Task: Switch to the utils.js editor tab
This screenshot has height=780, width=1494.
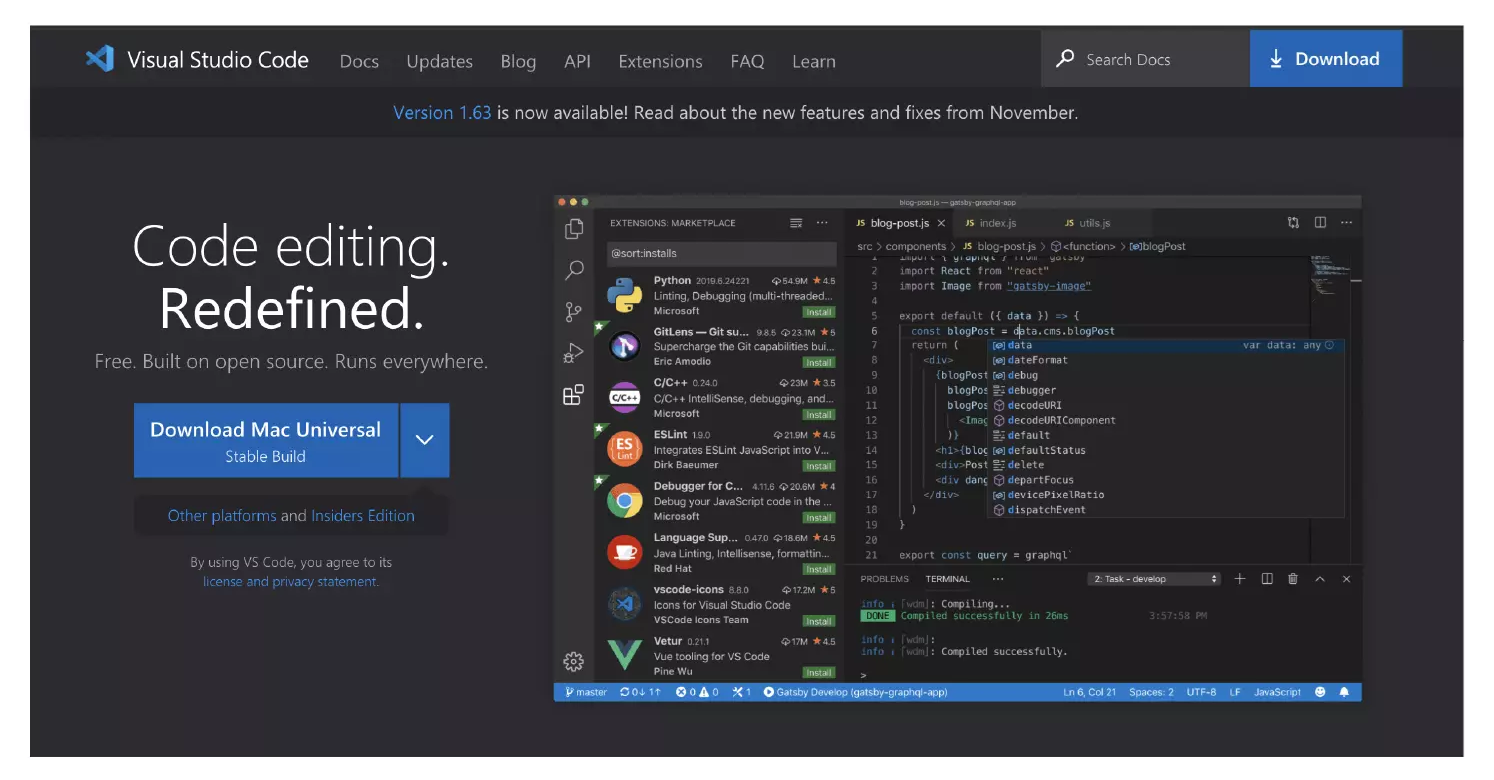Action: click(1087, 223)
